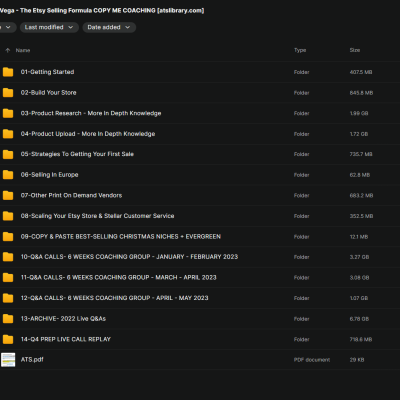Sort by the Name column header
This screenshot has height=400, width=400.
23,50
